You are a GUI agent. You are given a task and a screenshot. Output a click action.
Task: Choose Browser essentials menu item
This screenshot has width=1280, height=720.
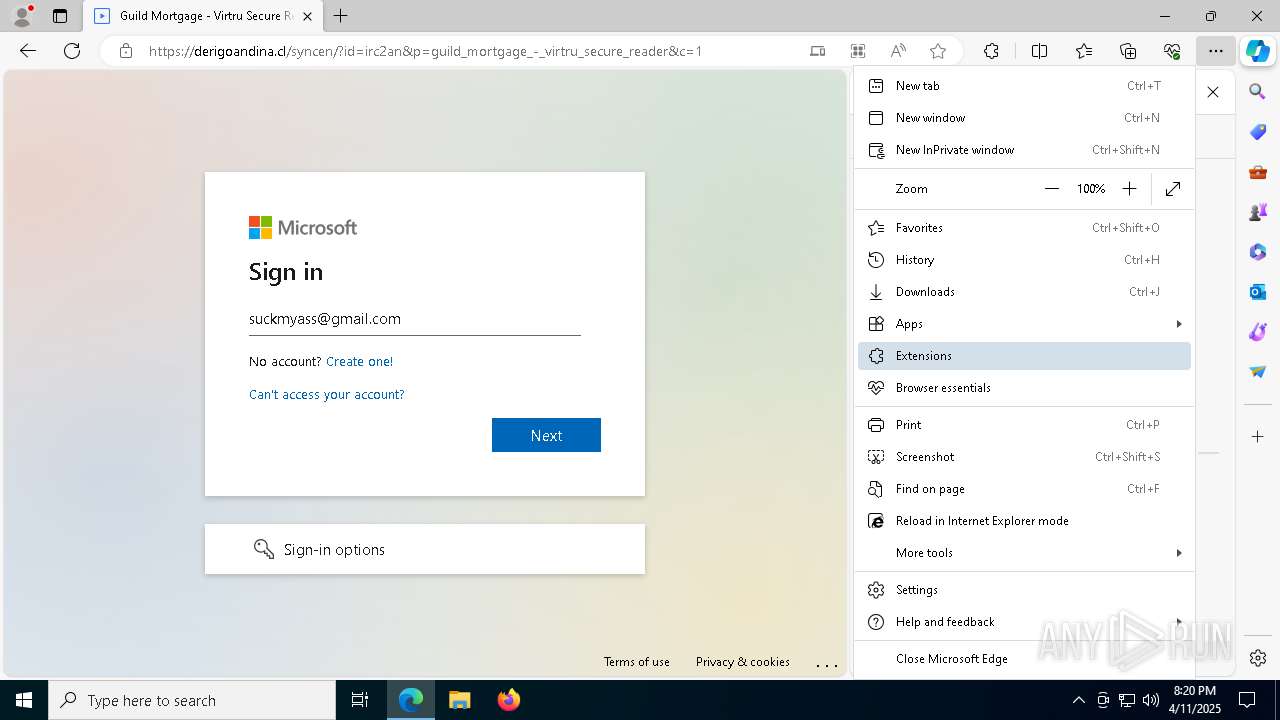pos(1024,388)
